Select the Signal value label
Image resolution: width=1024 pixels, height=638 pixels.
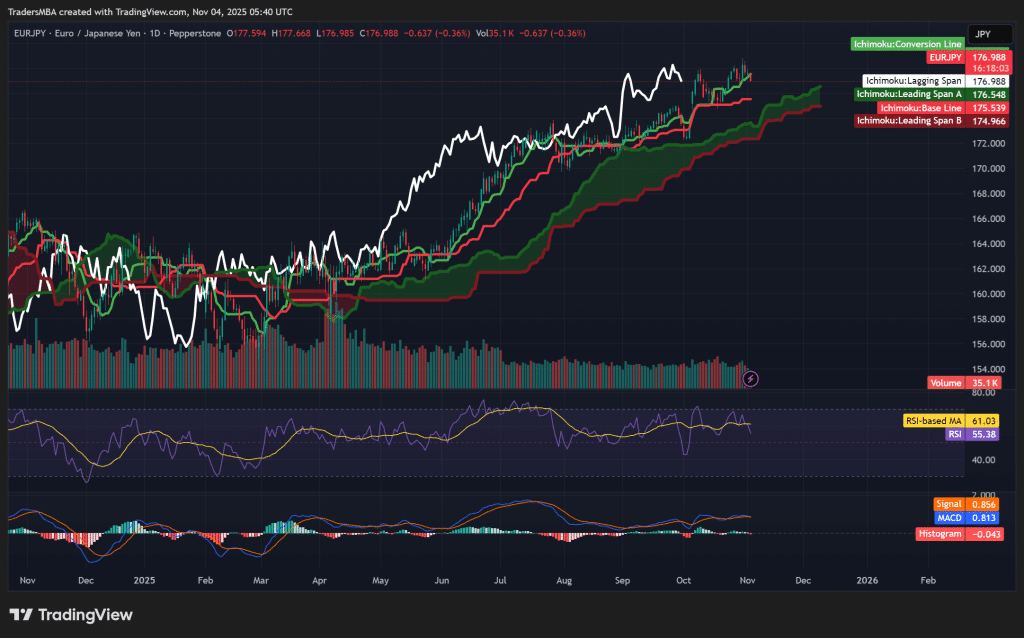click(966, 504)
